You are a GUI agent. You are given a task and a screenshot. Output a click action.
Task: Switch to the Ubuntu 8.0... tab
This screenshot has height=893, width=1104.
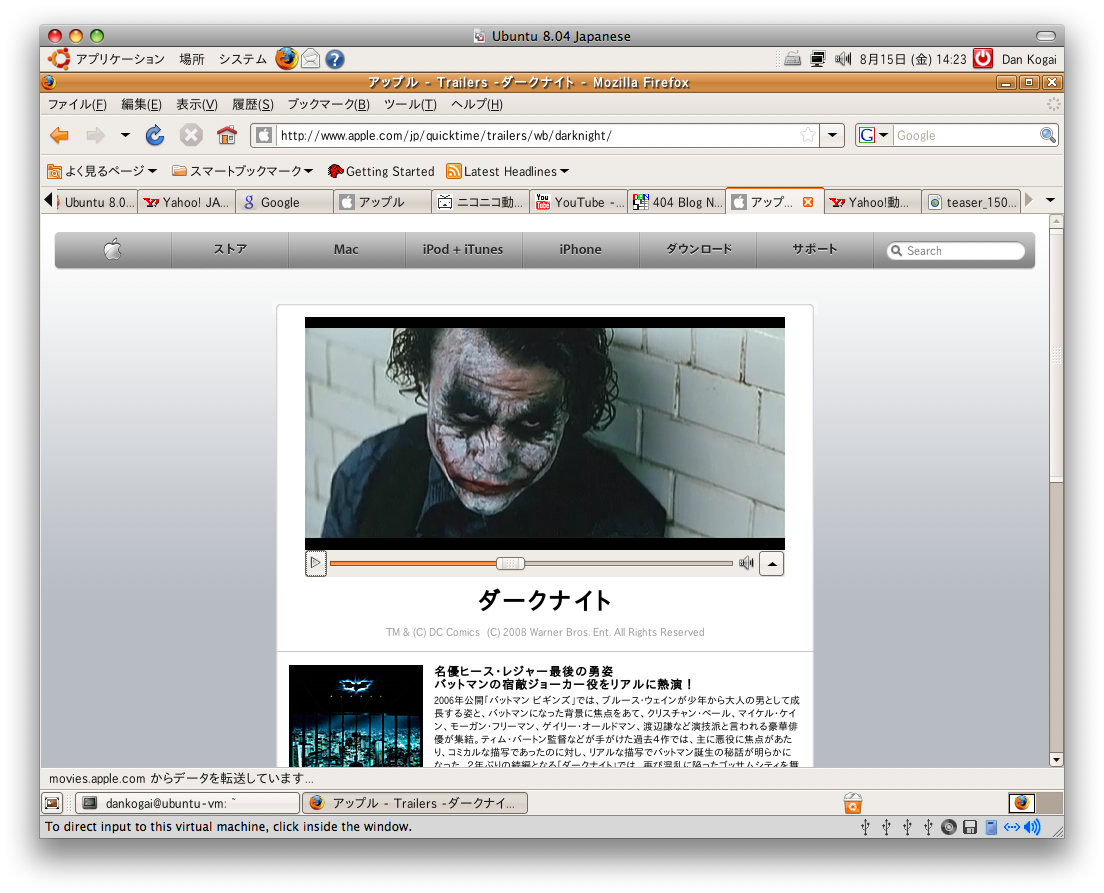96,202
